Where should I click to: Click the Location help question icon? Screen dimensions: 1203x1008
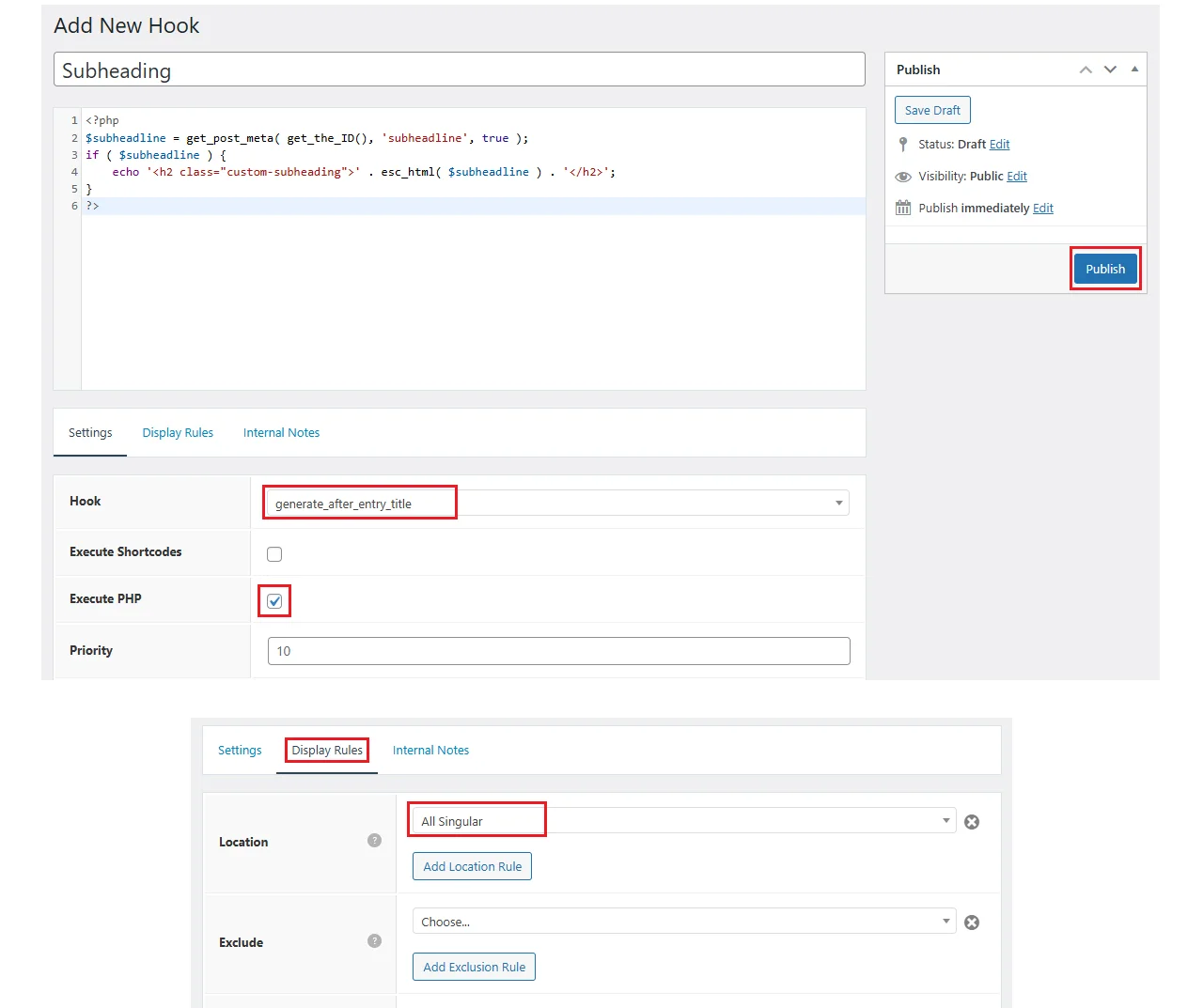click(374, 841)
